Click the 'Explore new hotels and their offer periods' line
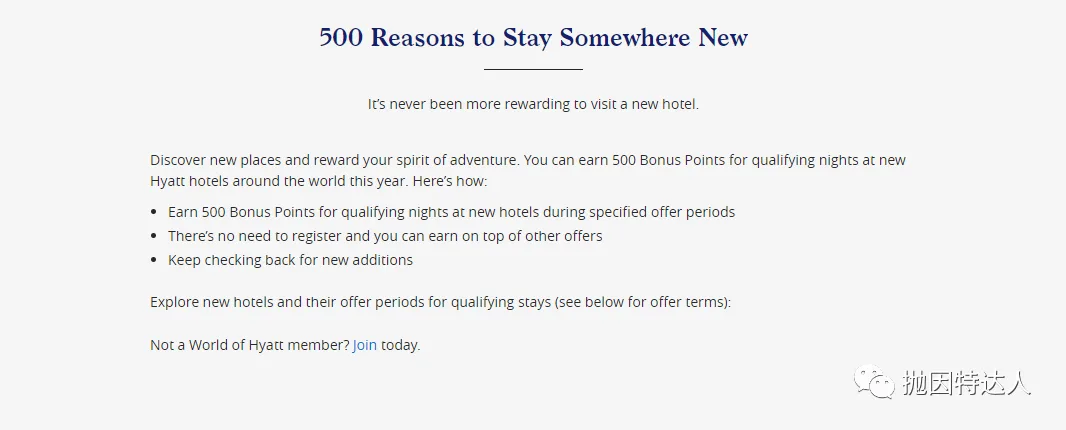The image size is (1066, 430). [441, 301]
